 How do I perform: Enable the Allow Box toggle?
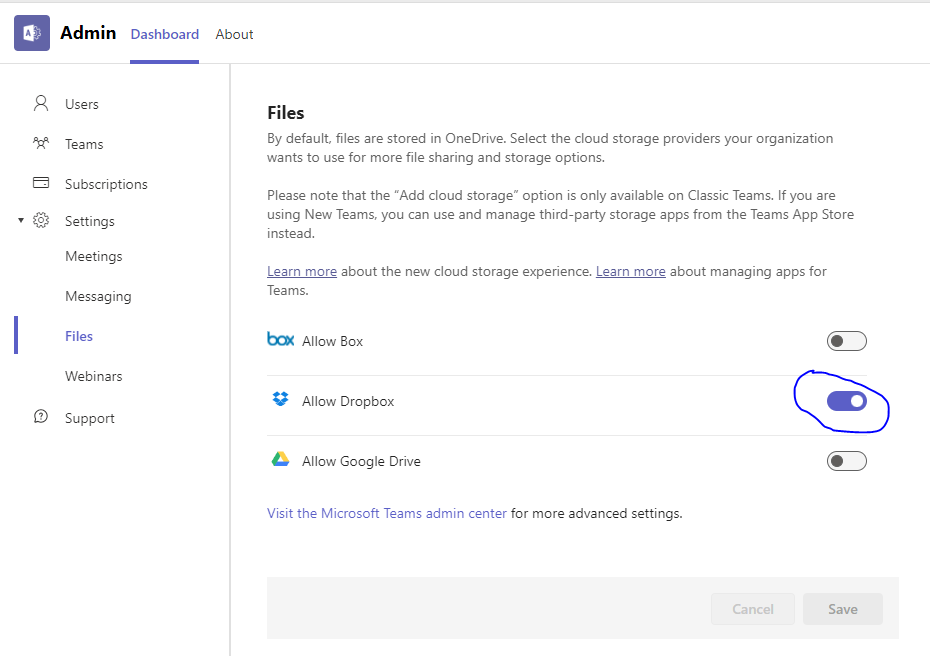tap(846, 340)
